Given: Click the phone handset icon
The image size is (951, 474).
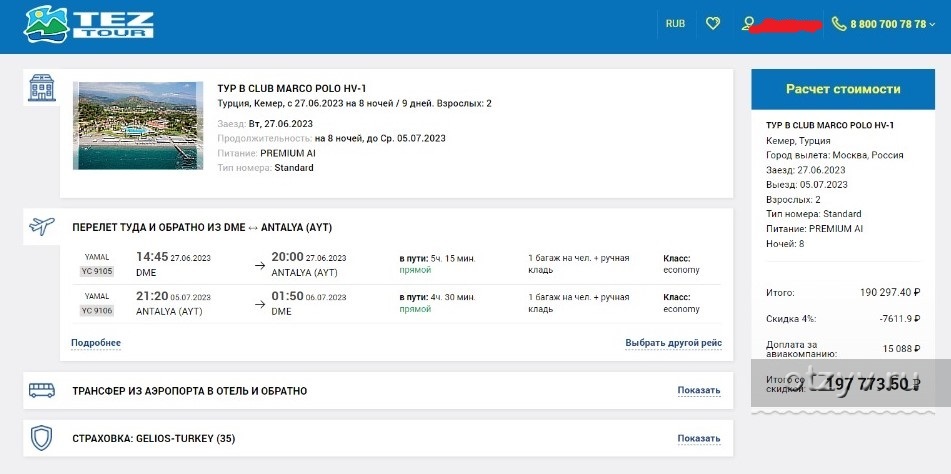Looking at the screenshot, I should pos(838,23).
